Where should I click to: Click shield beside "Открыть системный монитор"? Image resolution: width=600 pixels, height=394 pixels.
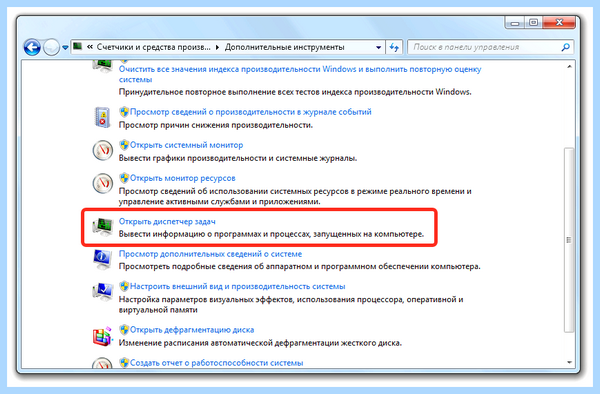pyautogui.click(x=124, y=145)
